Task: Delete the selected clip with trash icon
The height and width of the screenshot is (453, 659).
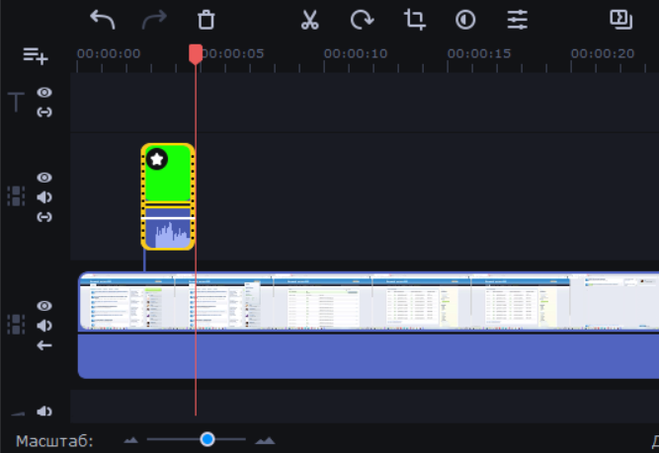Action: (x=206, y=19)
